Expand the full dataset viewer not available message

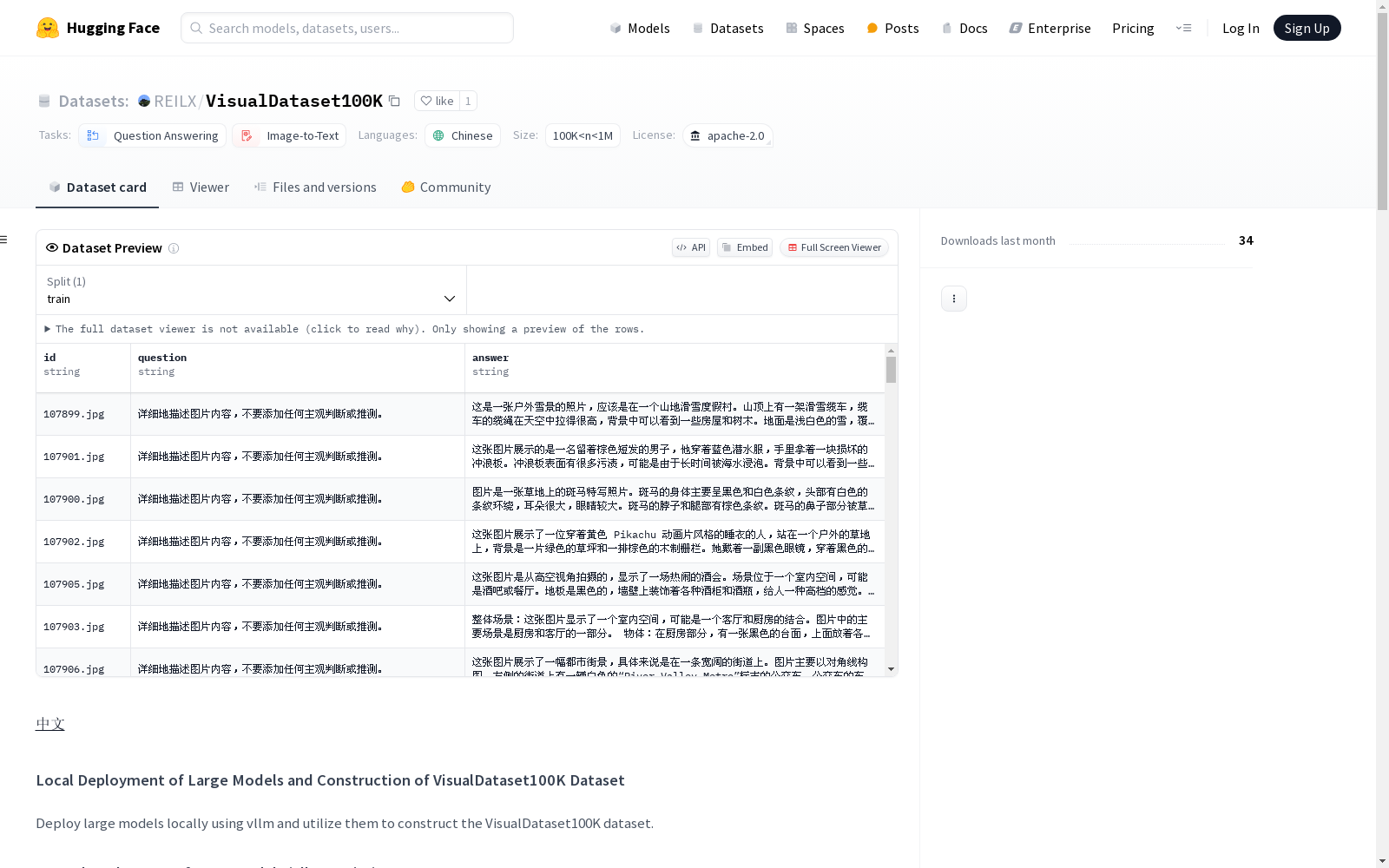pyautogui.click(x=345, y=329)
